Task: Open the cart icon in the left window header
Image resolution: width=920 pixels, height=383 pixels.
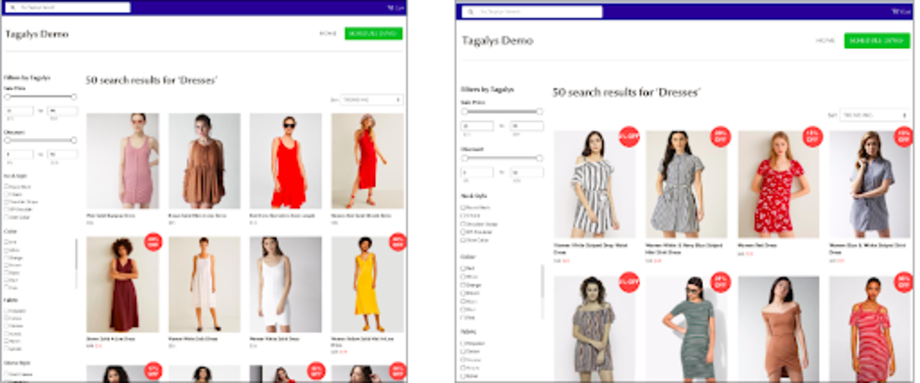Action: (396, 8)
